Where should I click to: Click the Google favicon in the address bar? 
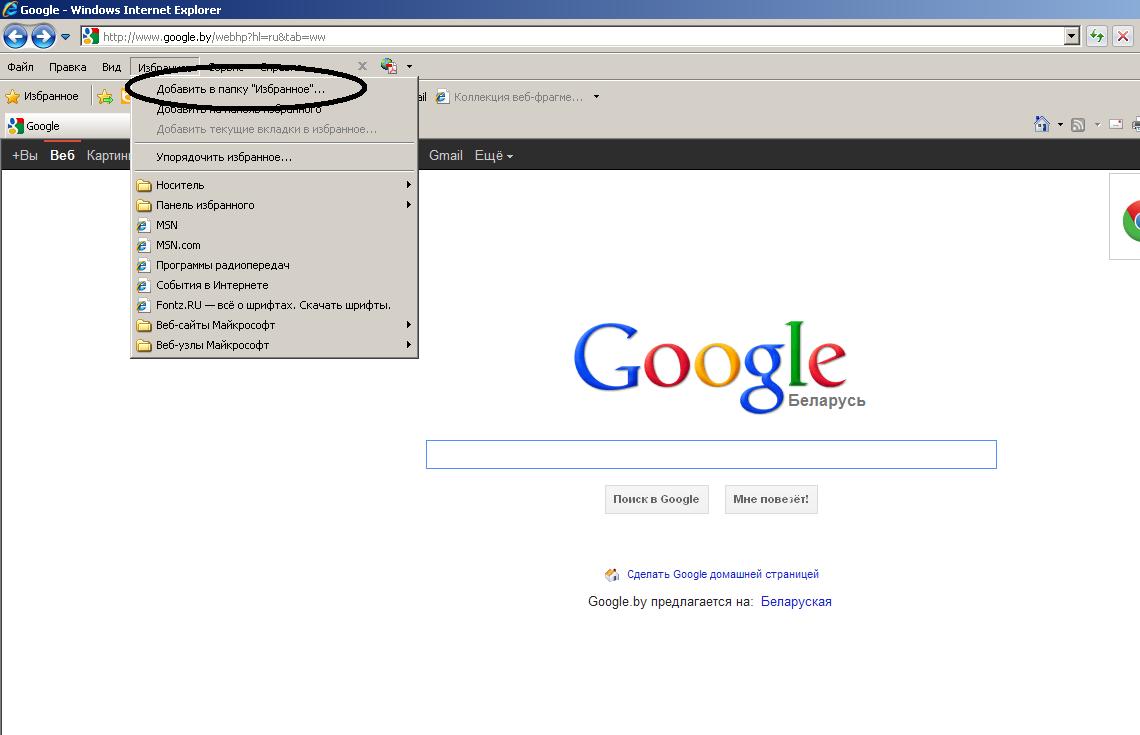pos(90,36)
